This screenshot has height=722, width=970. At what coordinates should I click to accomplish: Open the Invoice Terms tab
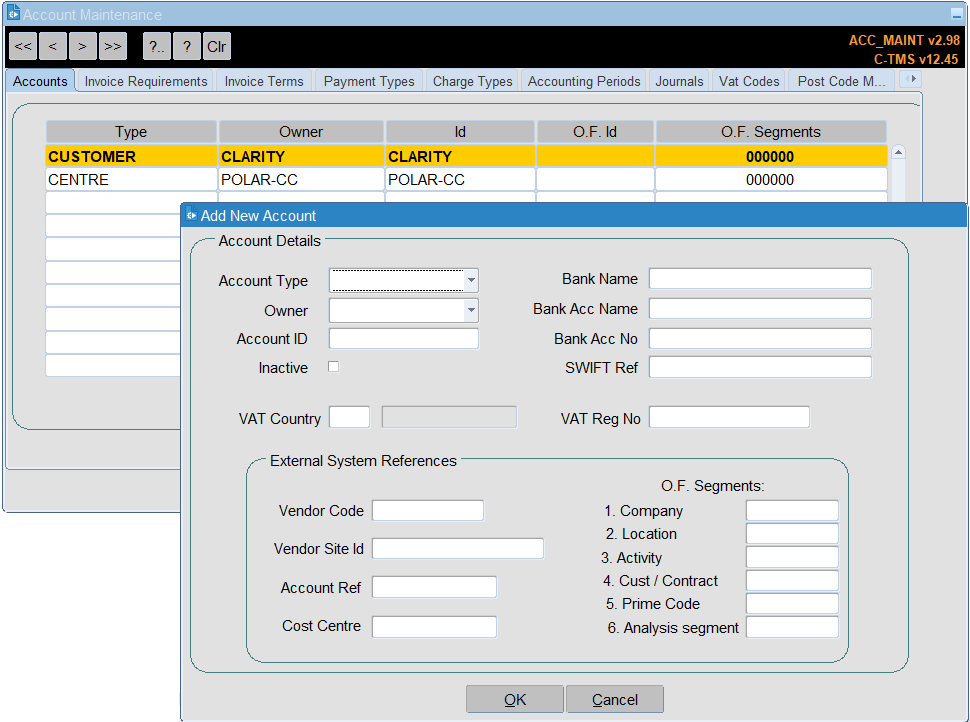[x=264, y=81]
